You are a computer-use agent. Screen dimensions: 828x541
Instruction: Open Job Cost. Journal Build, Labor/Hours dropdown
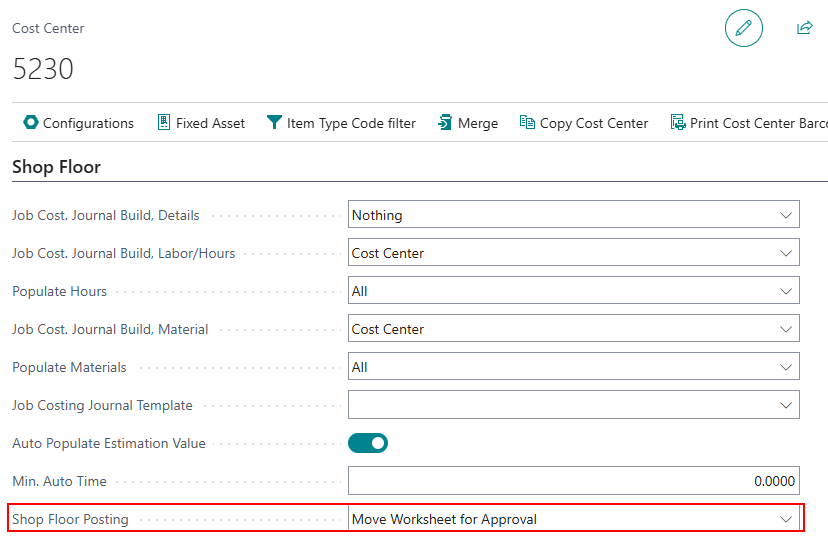pyautogui.click(x=573, y=253)
